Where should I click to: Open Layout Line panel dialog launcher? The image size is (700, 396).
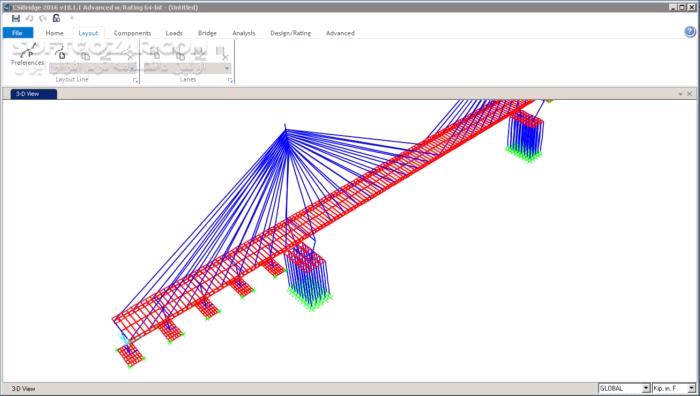click(135, 80)
